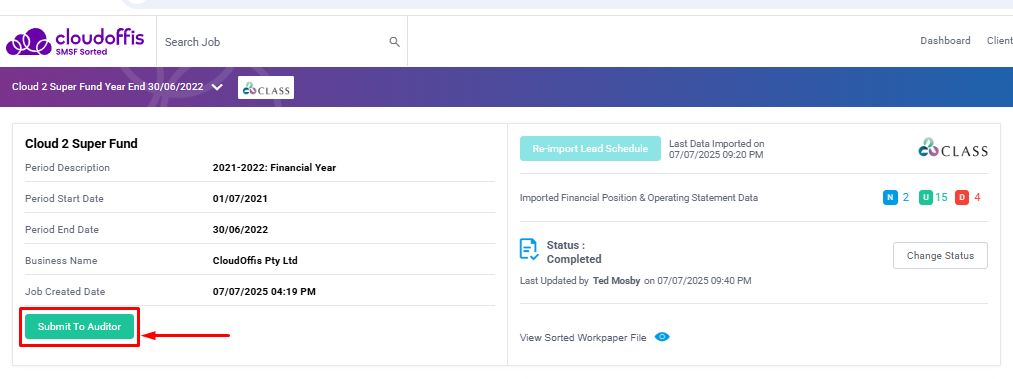Click the count 15 next to U badge
Image resolution: width=1013 pixels, height=379 pixels.
click(x=941, y=198)
